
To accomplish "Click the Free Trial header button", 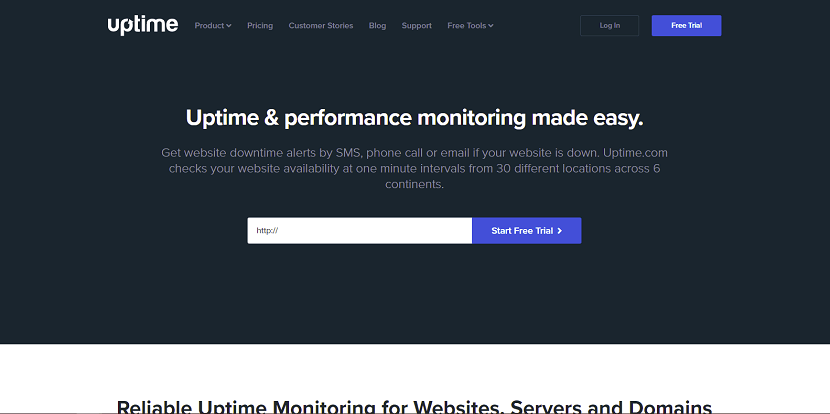I will coord(686,25).
